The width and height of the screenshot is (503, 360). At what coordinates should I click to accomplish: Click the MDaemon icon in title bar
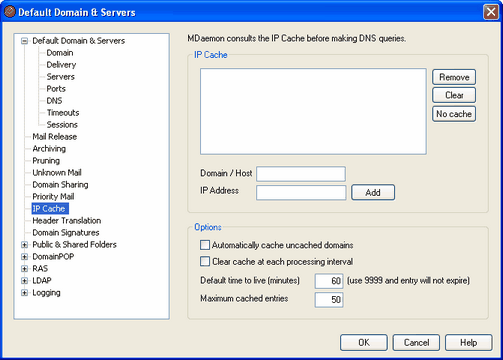(x=10, y=12)
